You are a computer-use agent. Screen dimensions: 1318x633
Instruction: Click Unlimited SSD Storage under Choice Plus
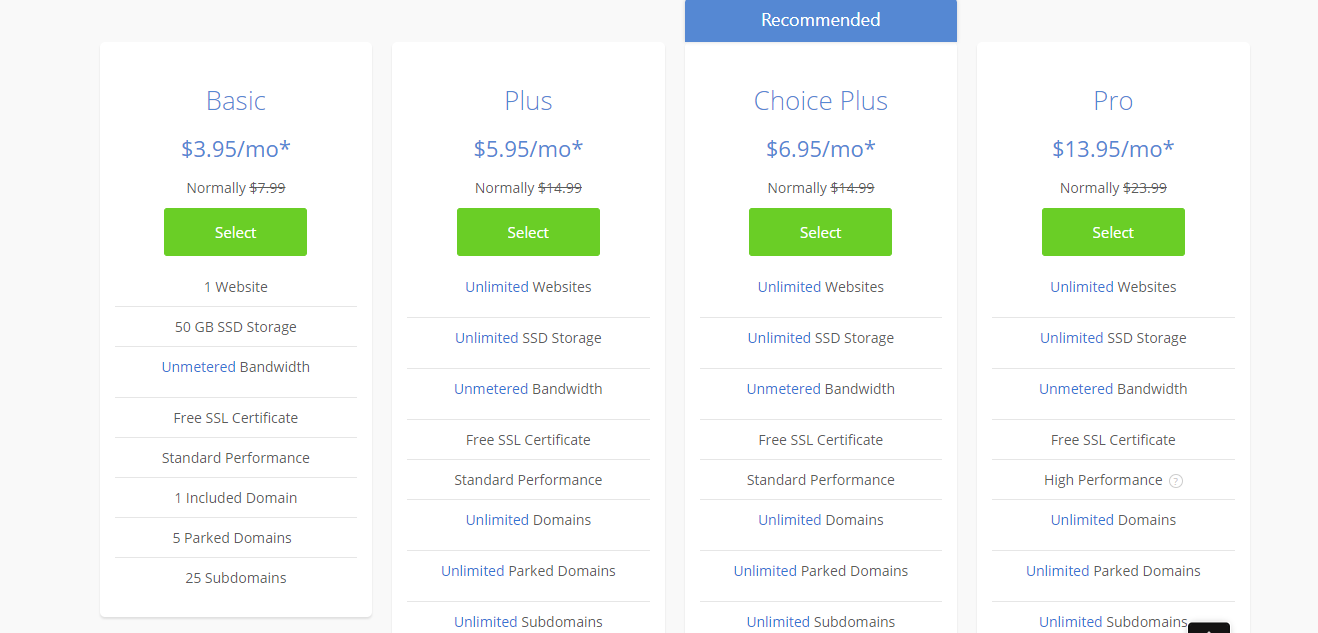[x=820, y=338]
